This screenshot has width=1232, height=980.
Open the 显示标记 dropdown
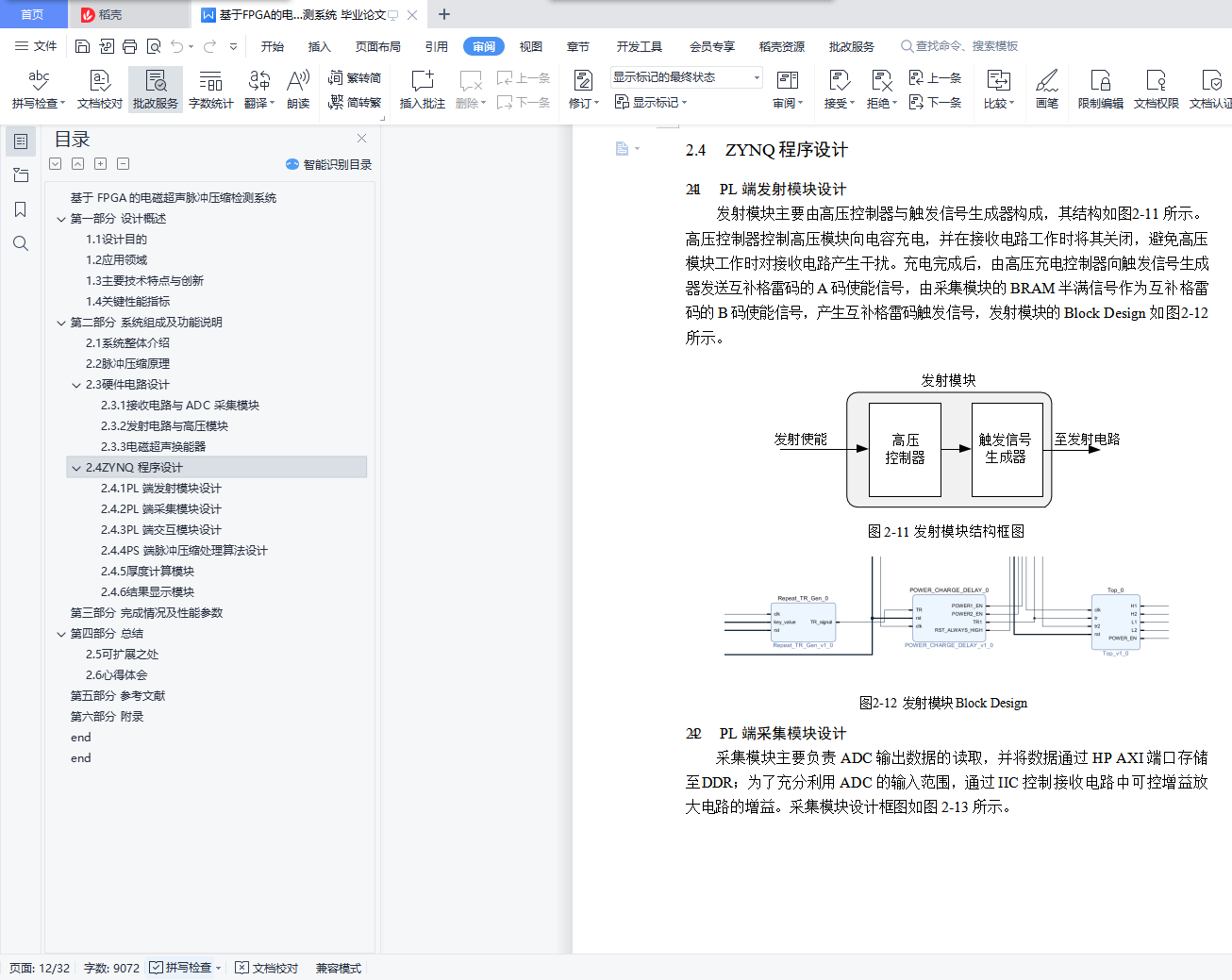click(651, 103)
